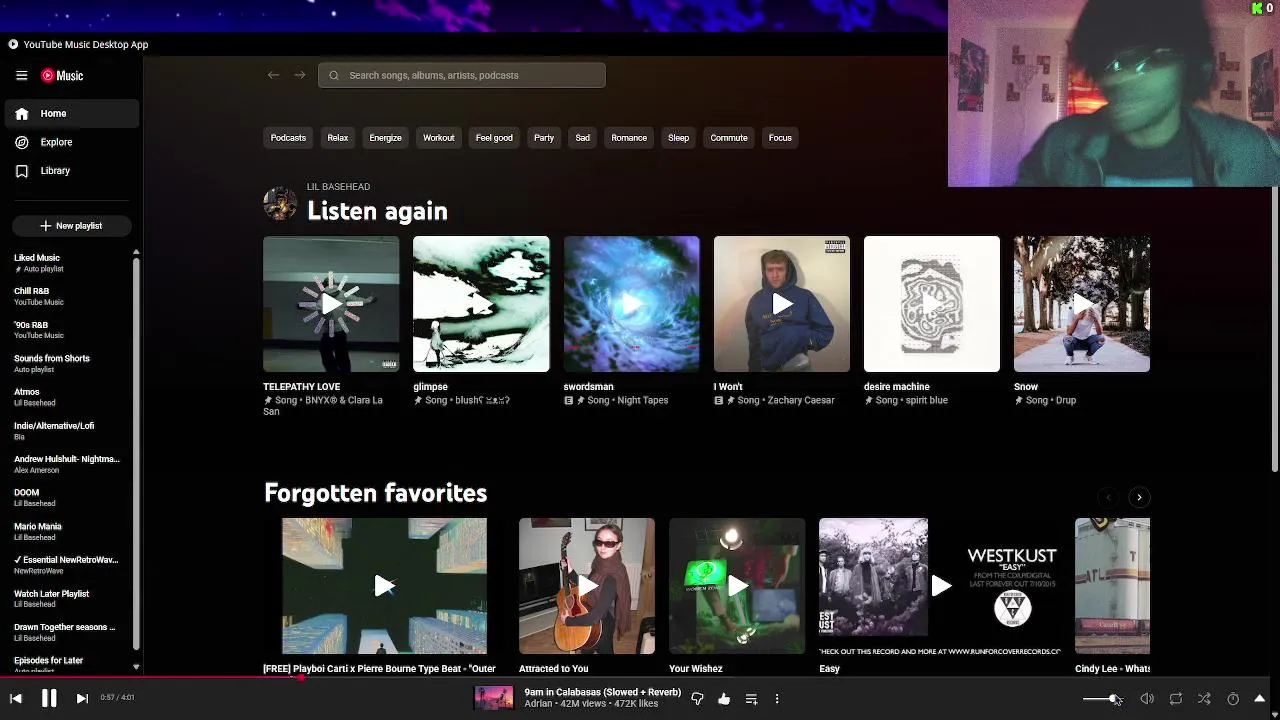Image resolution: width=1280 pixels, height=720 pixels.
Task: Mute using the speaker icon
Action: tap(1147, 699)
